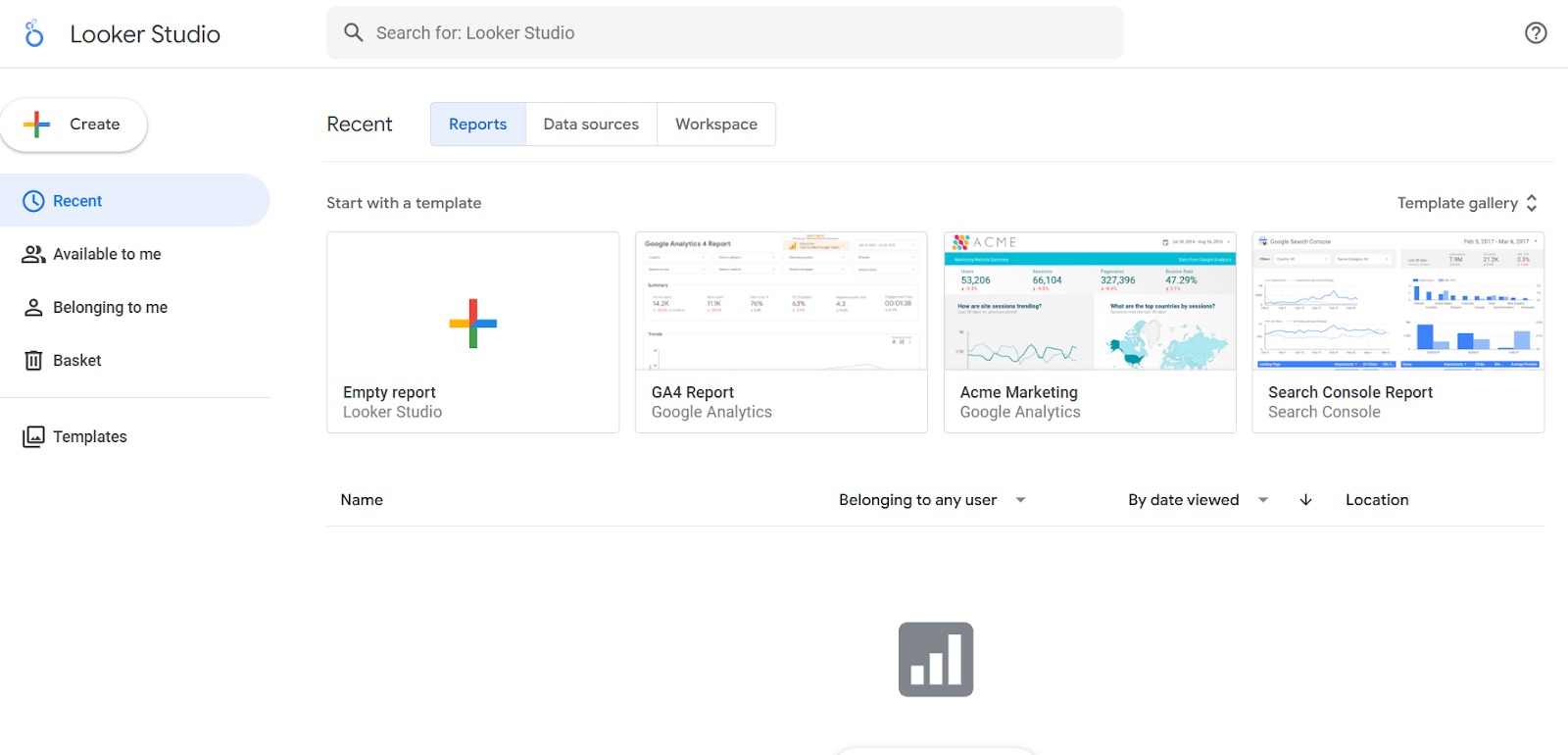
Task: Open the help question mark icon
Action: pos(1536,33)
